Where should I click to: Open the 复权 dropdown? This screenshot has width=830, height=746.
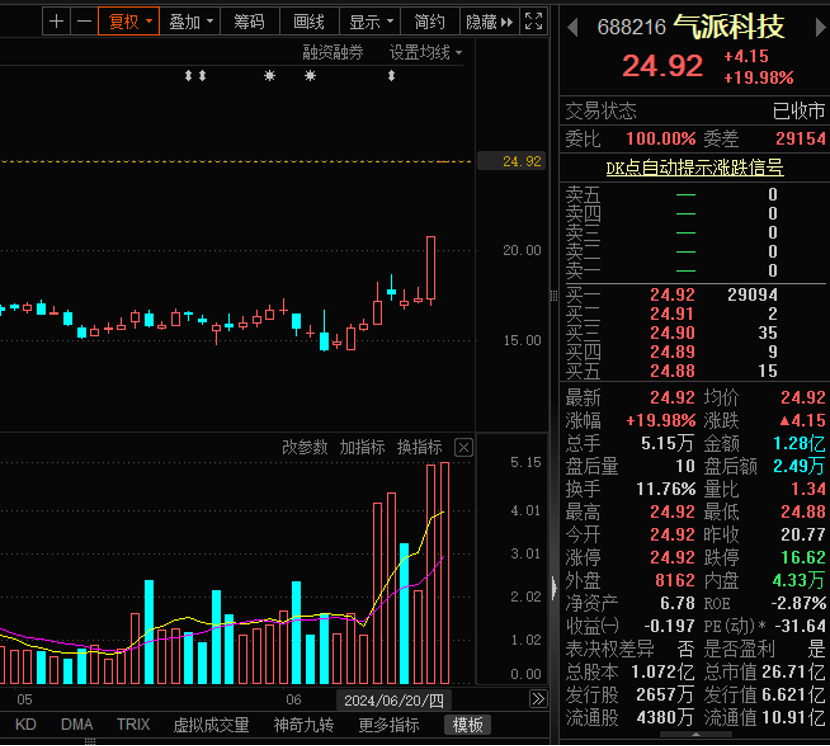[x=129, y=22]
